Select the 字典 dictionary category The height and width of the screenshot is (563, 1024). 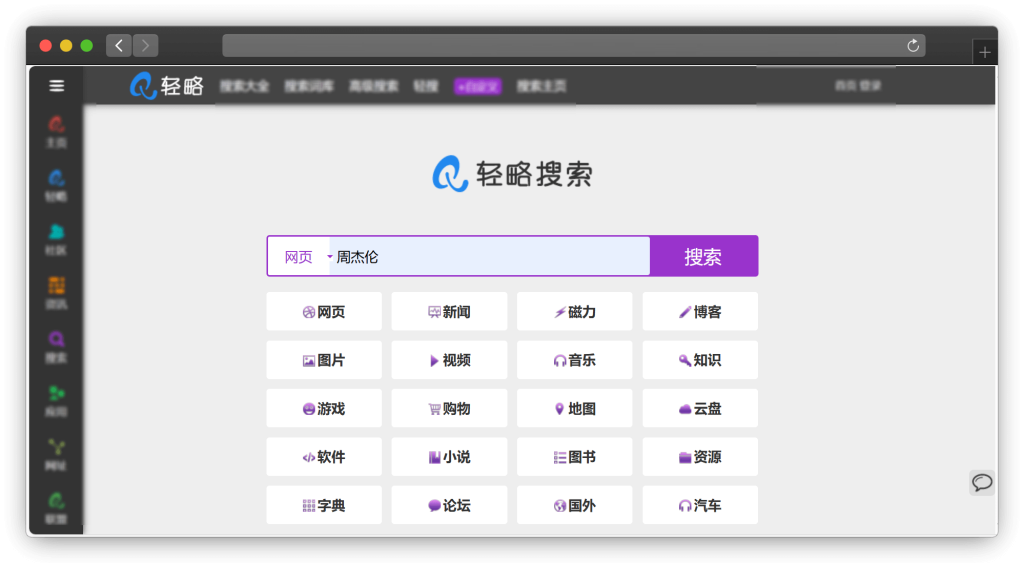(x=324, y=505)
